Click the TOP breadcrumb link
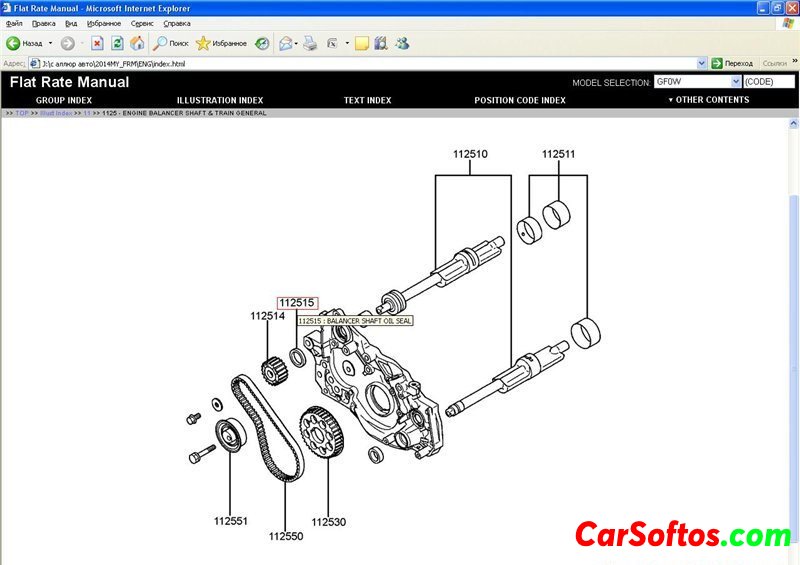Screen dimensions: 800x565 pyautogui.click(x=22, y=113)
